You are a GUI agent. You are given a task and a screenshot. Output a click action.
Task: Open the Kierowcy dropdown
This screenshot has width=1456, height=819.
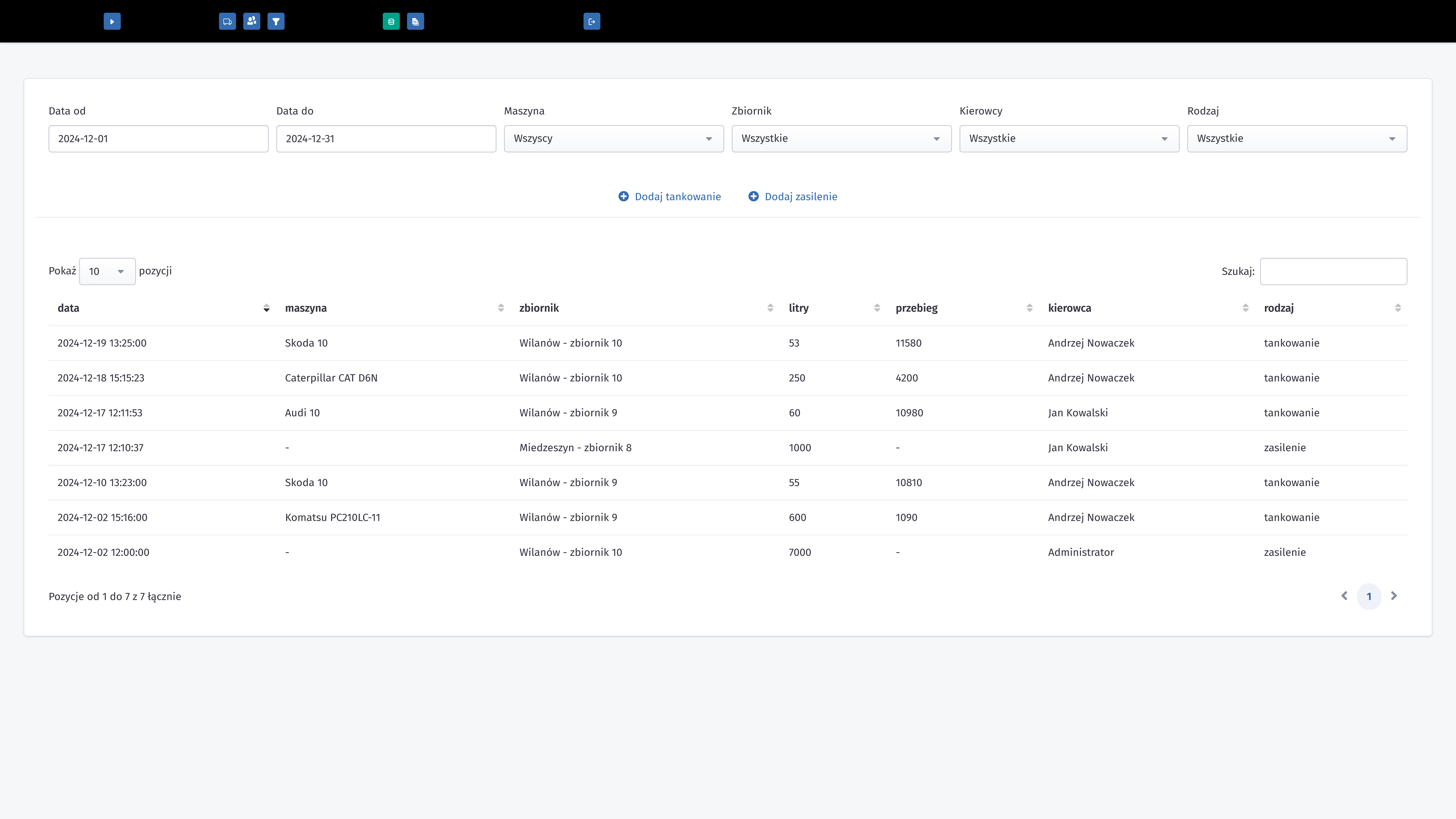[1069, 138]
